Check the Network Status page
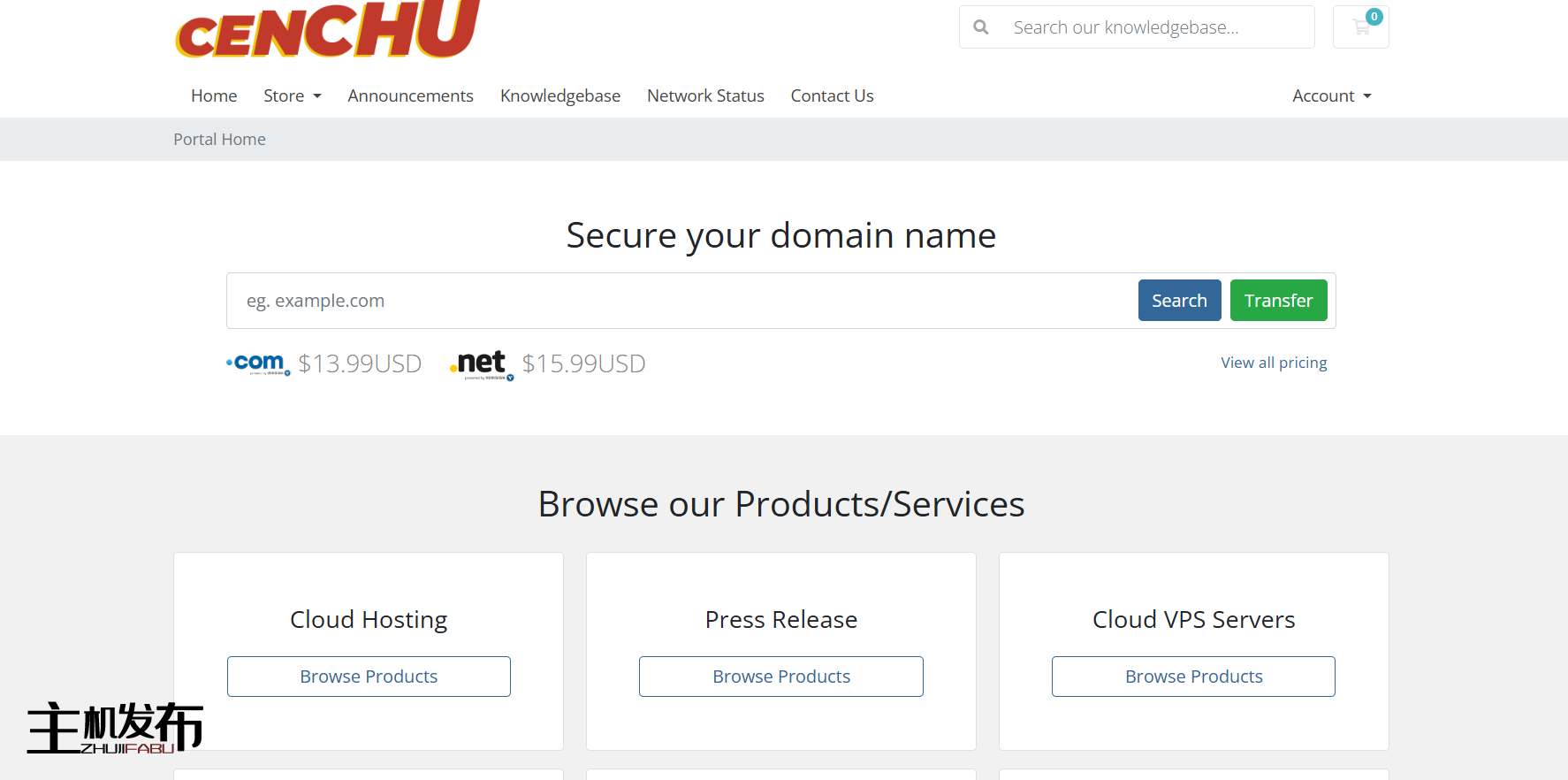This screenshot has width=1568, height=780. click(x=705, y=96)
